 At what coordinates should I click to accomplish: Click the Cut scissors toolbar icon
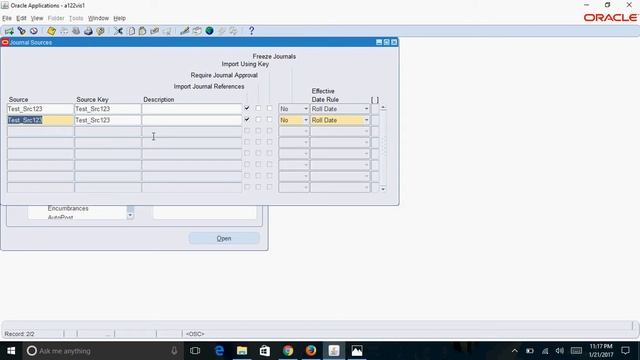point(118,31)
